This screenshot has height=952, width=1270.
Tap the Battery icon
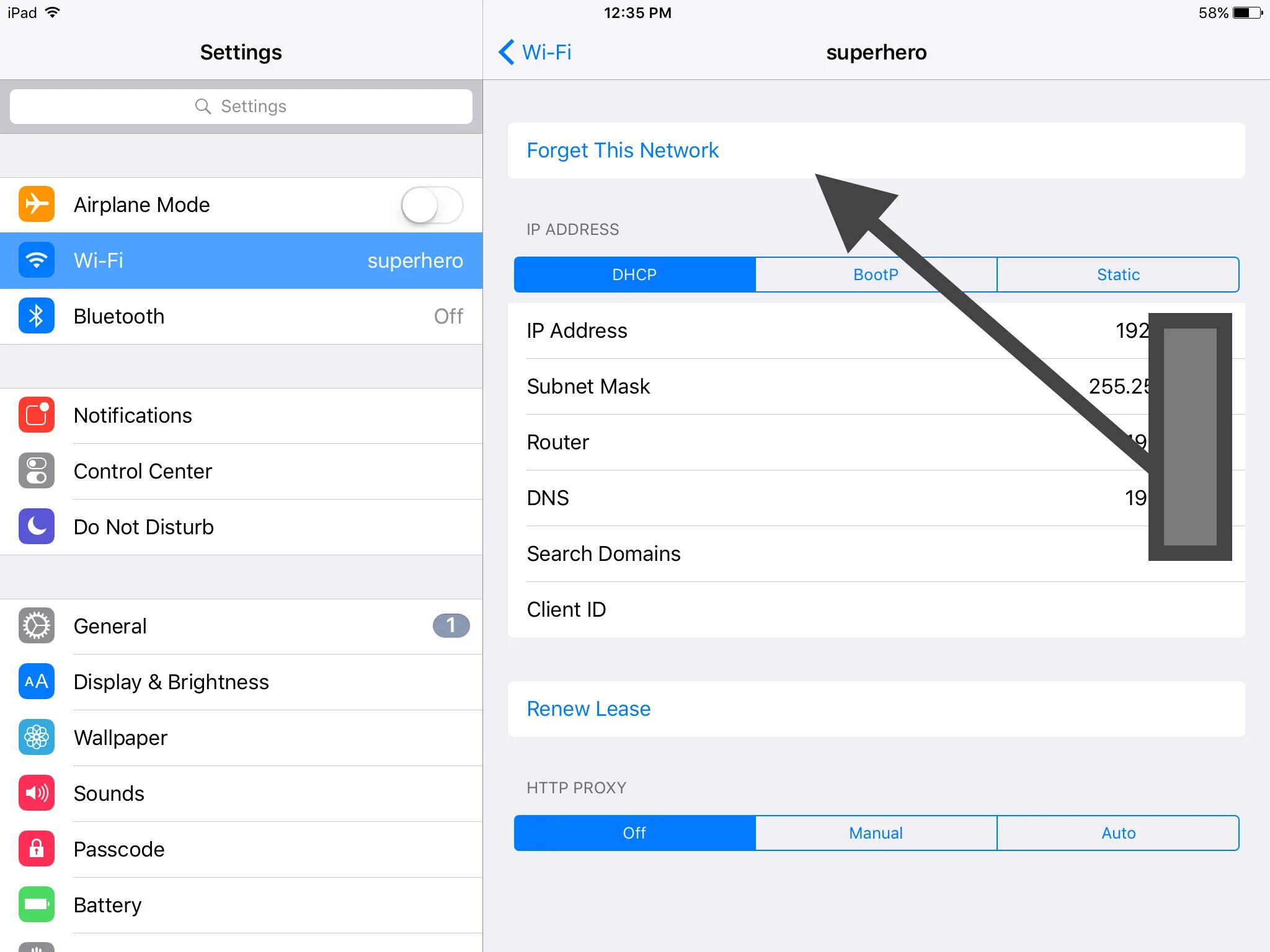point(35,904)
